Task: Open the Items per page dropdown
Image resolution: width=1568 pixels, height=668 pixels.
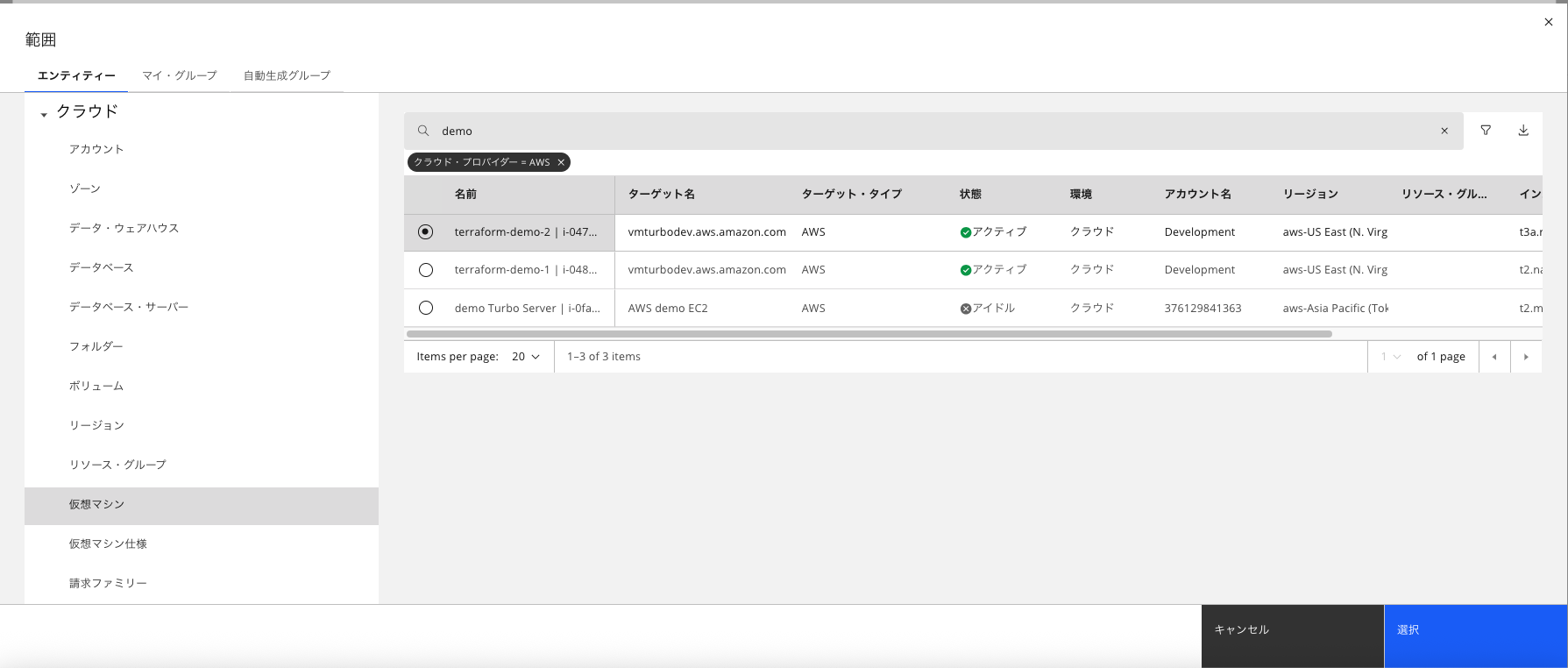Action: pos(526,357)
